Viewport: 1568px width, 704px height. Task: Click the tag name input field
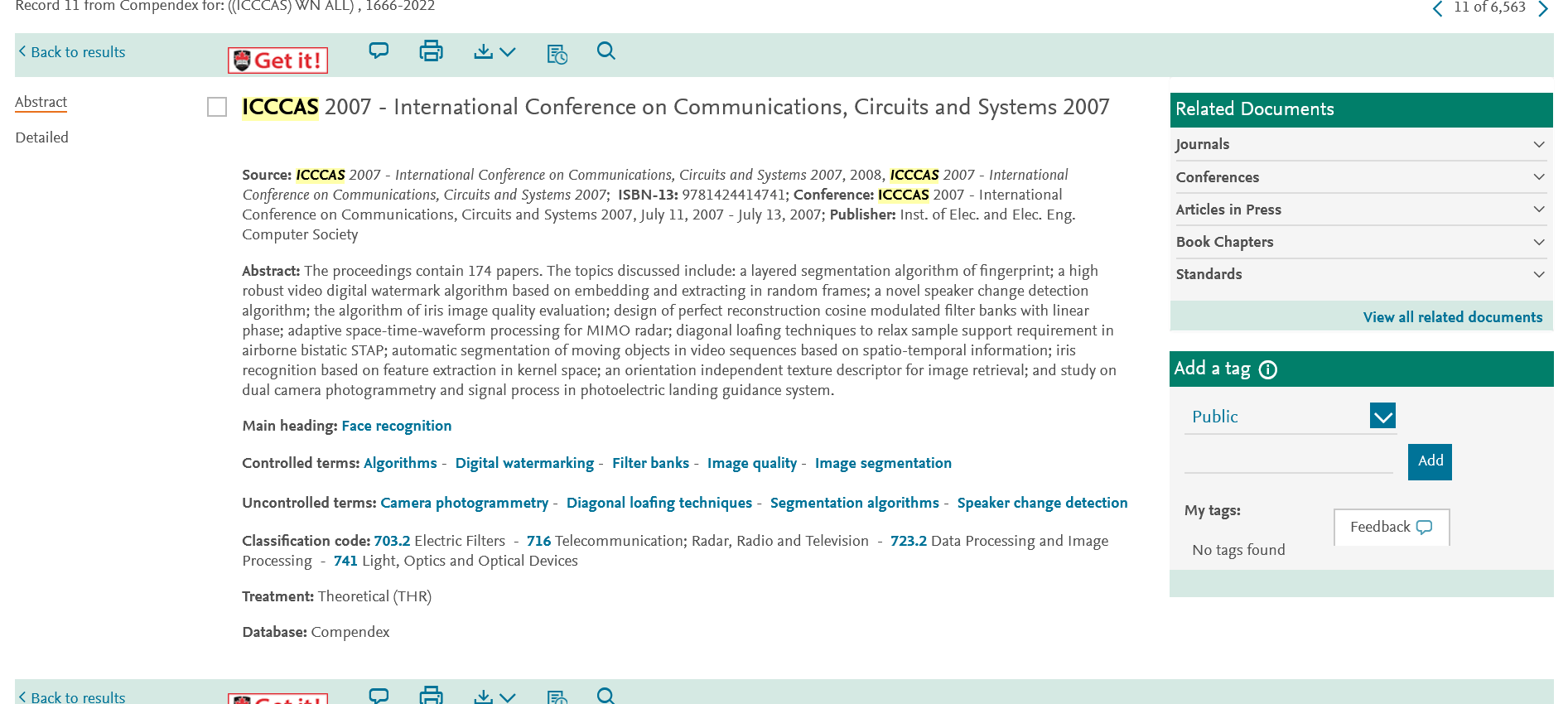(1289, 460)
